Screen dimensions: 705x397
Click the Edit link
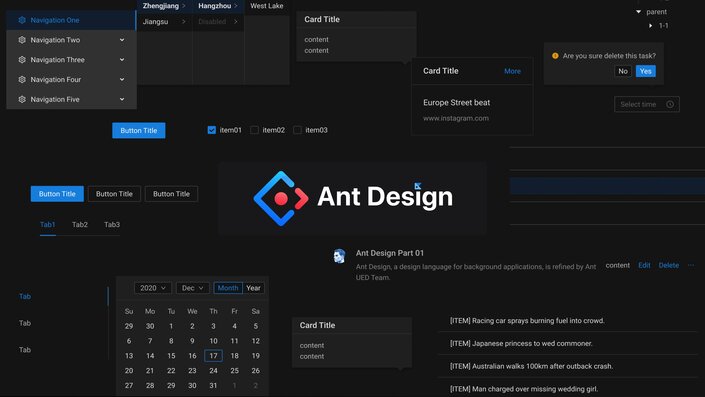pyautogui.click(x=644, y=265)
